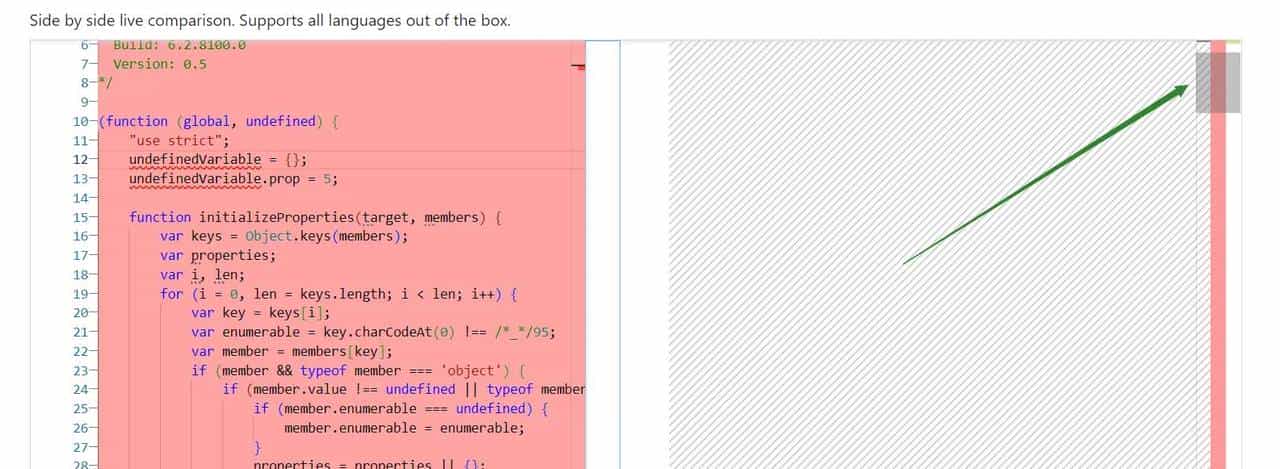Click the gray slider in the diff overview ruler
The image size is (1280, 469).
[x=1217, y=82]
